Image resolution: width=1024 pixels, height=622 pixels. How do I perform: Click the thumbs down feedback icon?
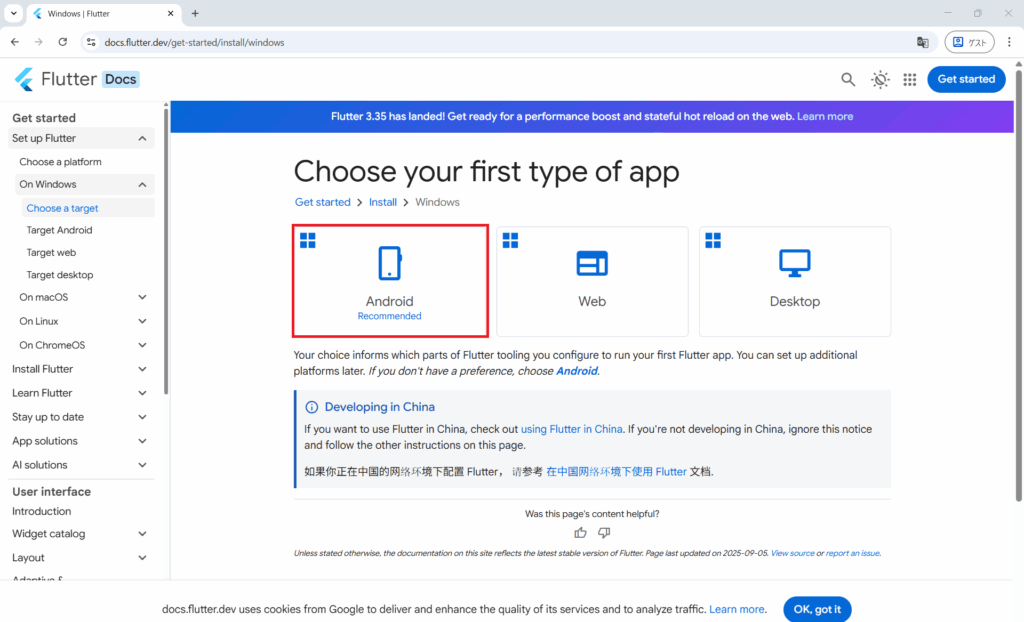604,533
